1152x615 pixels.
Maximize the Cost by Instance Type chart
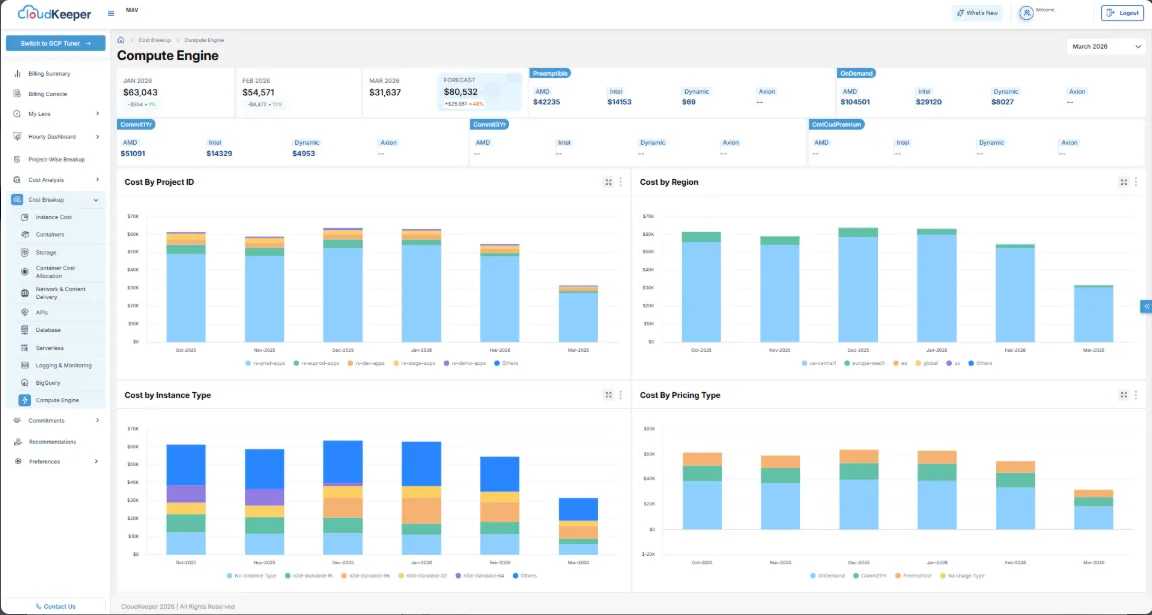[x=608, y=395]
